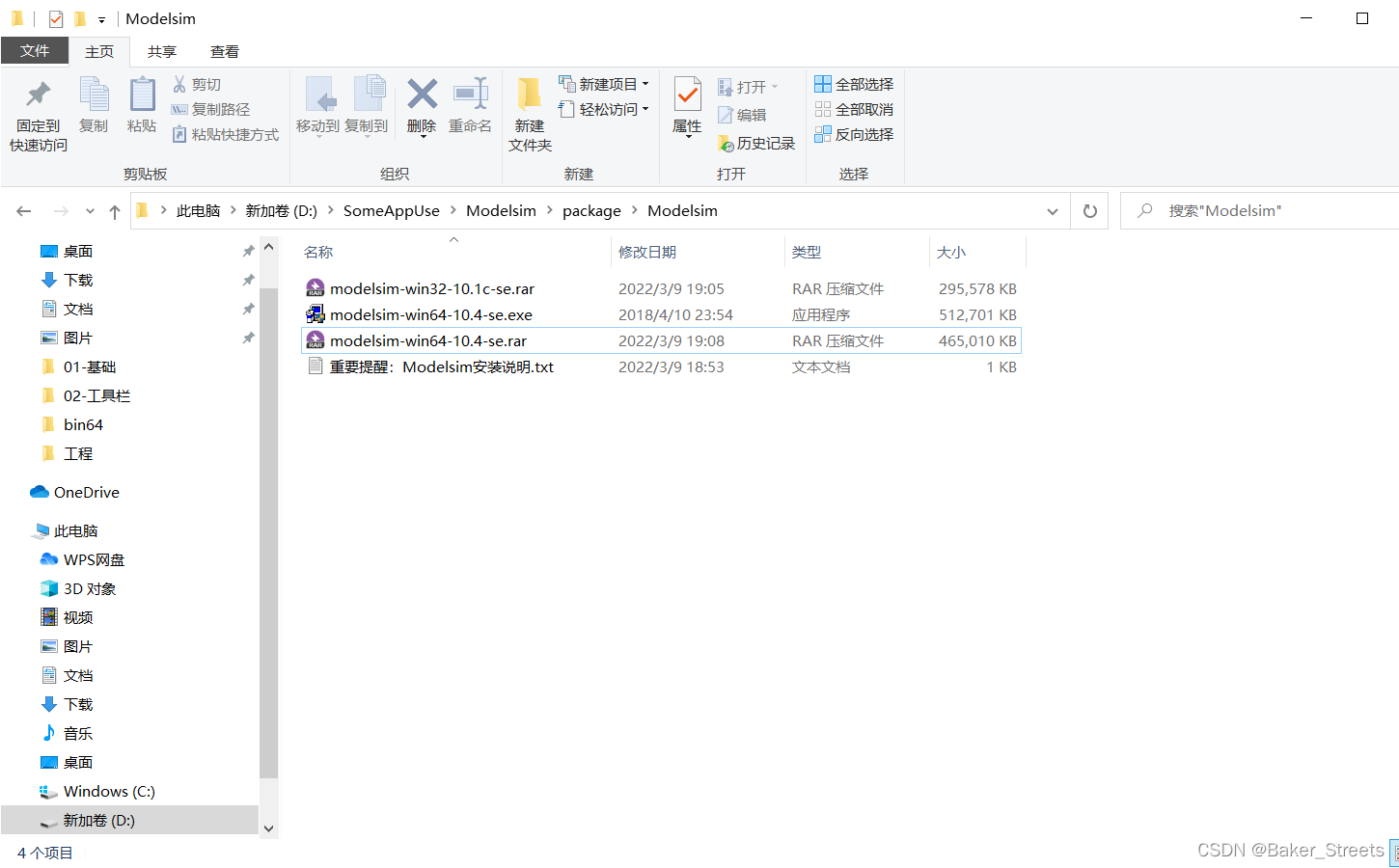
Task: Expand the chevron after package in path
Action: (x=635, y=210)
